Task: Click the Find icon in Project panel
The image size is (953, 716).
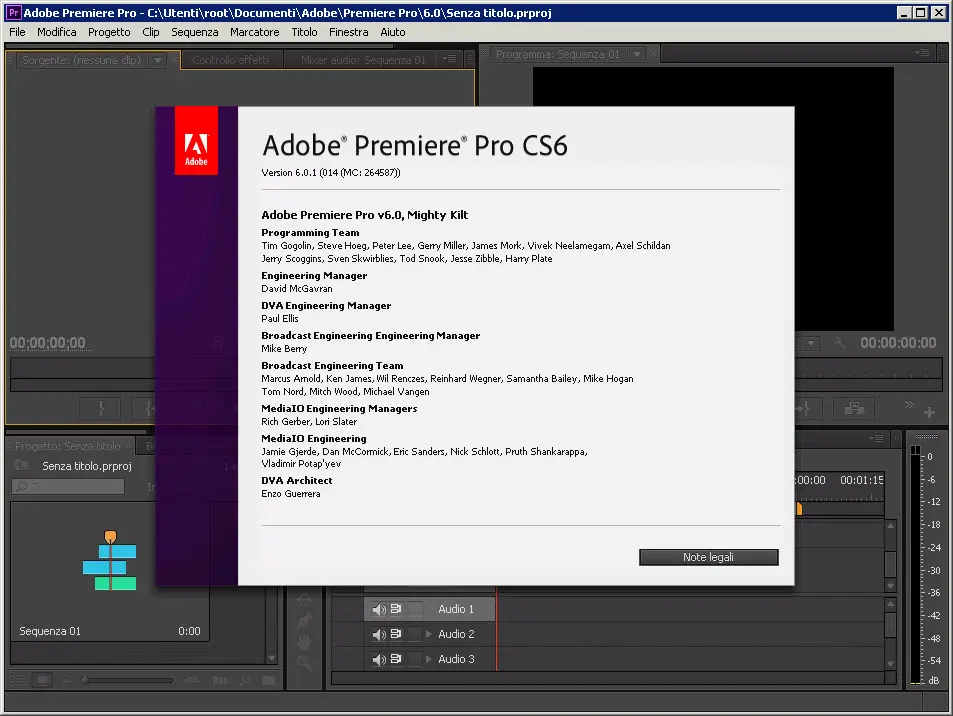Action: pos(244,680)
